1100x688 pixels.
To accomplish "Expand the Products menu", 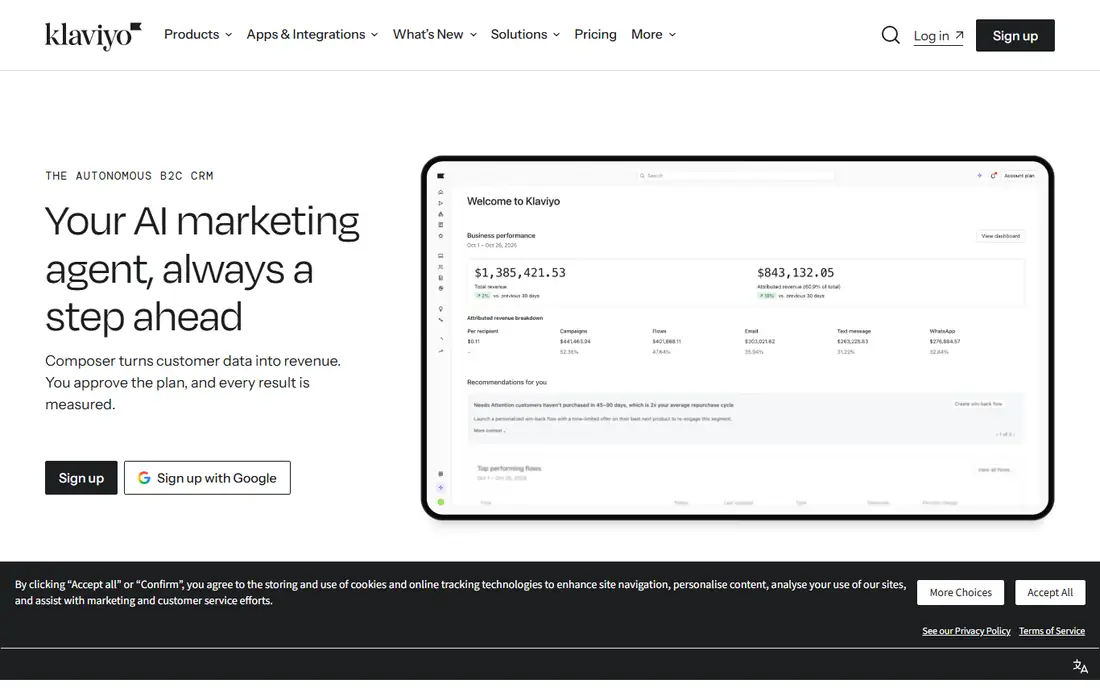I will [198, 34].
